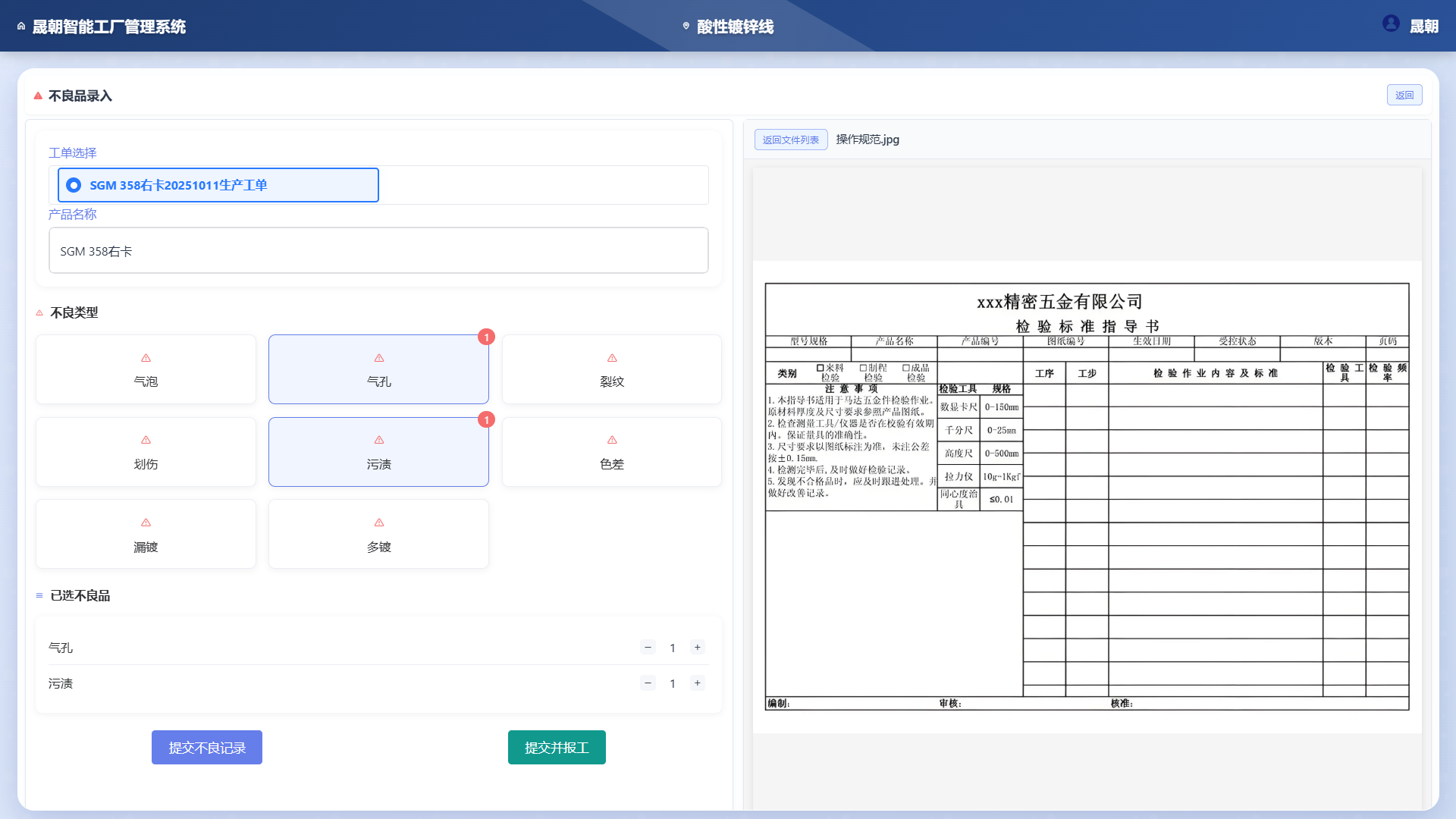Increase 气孔 quantity with the plus stepper
This screenshot has height=819, width=1456.
pos(697,647)
